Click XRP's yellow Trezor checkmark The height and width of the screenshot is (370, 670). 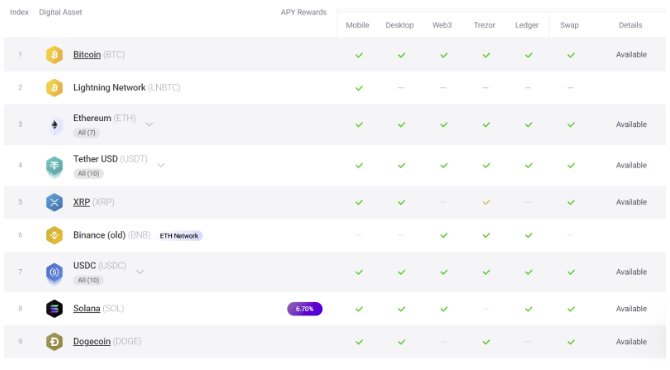(486, 202)
